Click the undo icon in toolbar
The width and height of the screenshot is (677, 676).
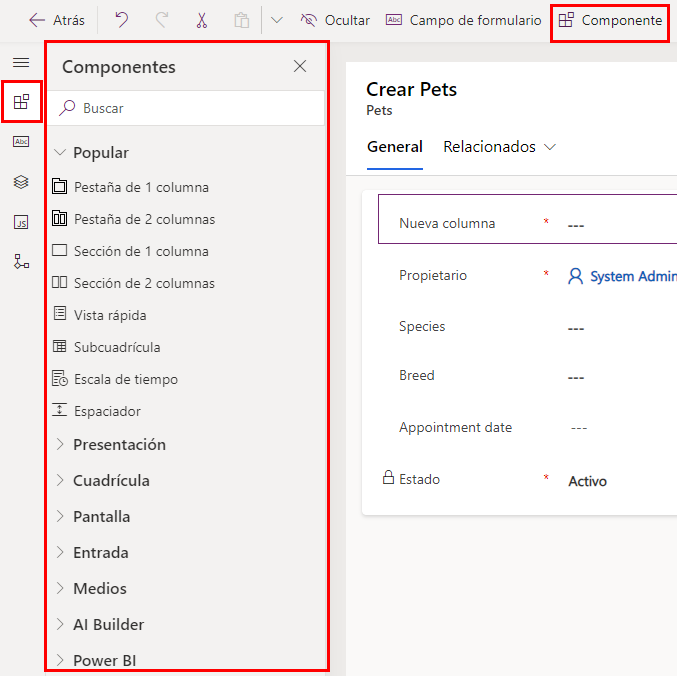coord(122,20)
